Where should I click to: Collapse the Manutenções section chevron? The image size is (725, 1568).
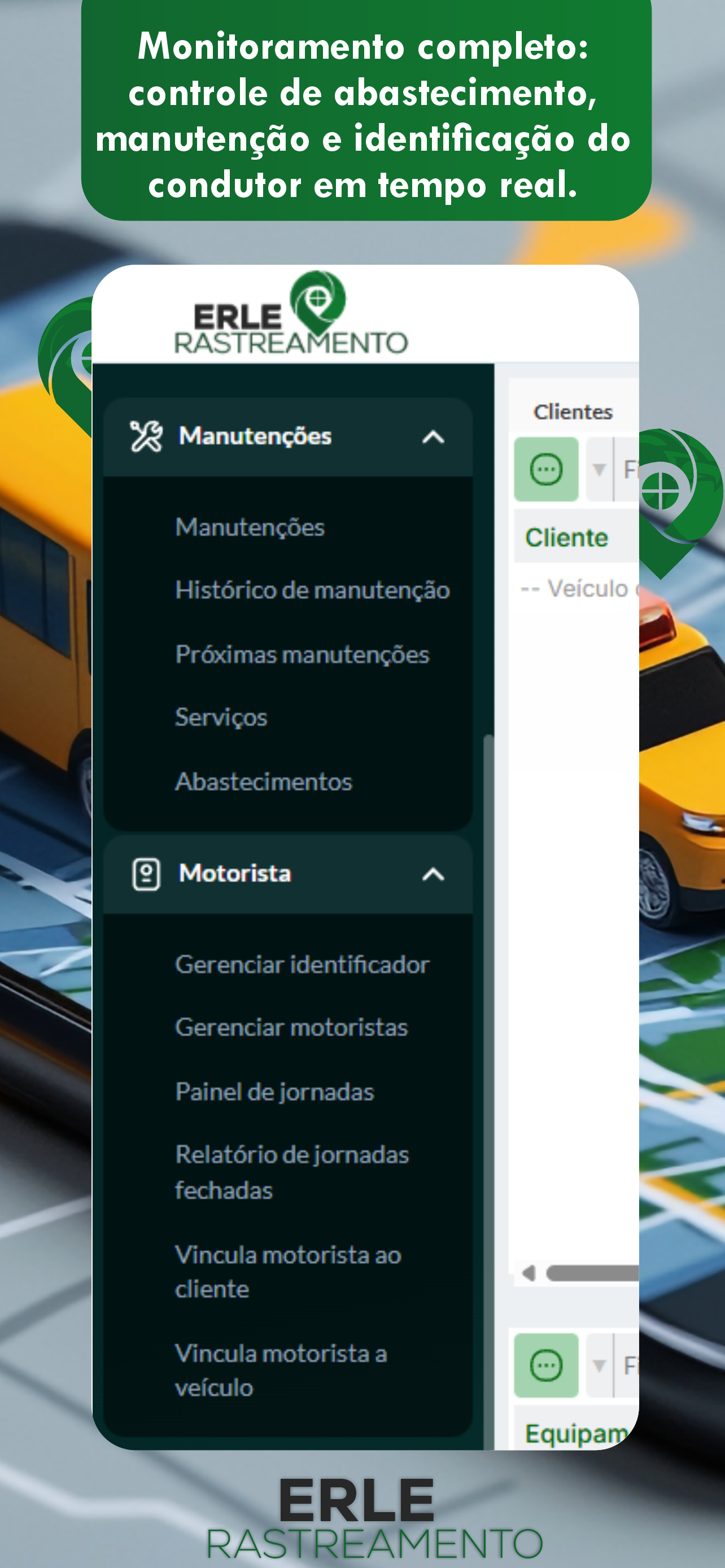pos(433,437)
